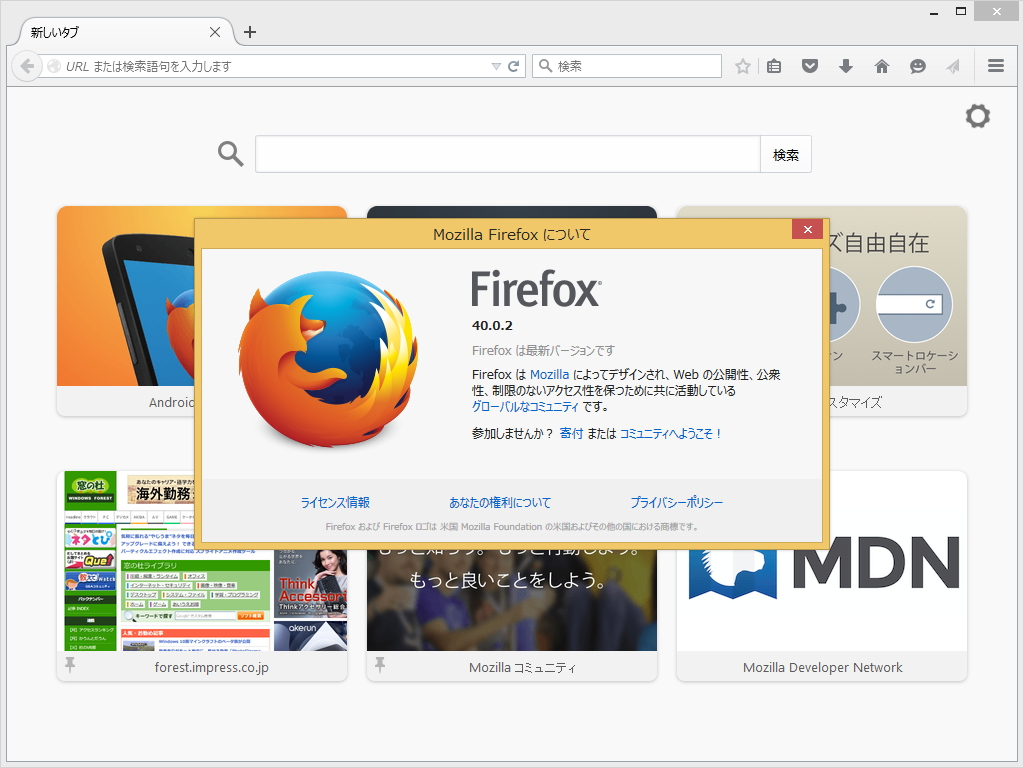Image resolution: width=1024 pixels, height=768 pixels.
Task: Click the share paper-plane icon
Action: (952, 66)
